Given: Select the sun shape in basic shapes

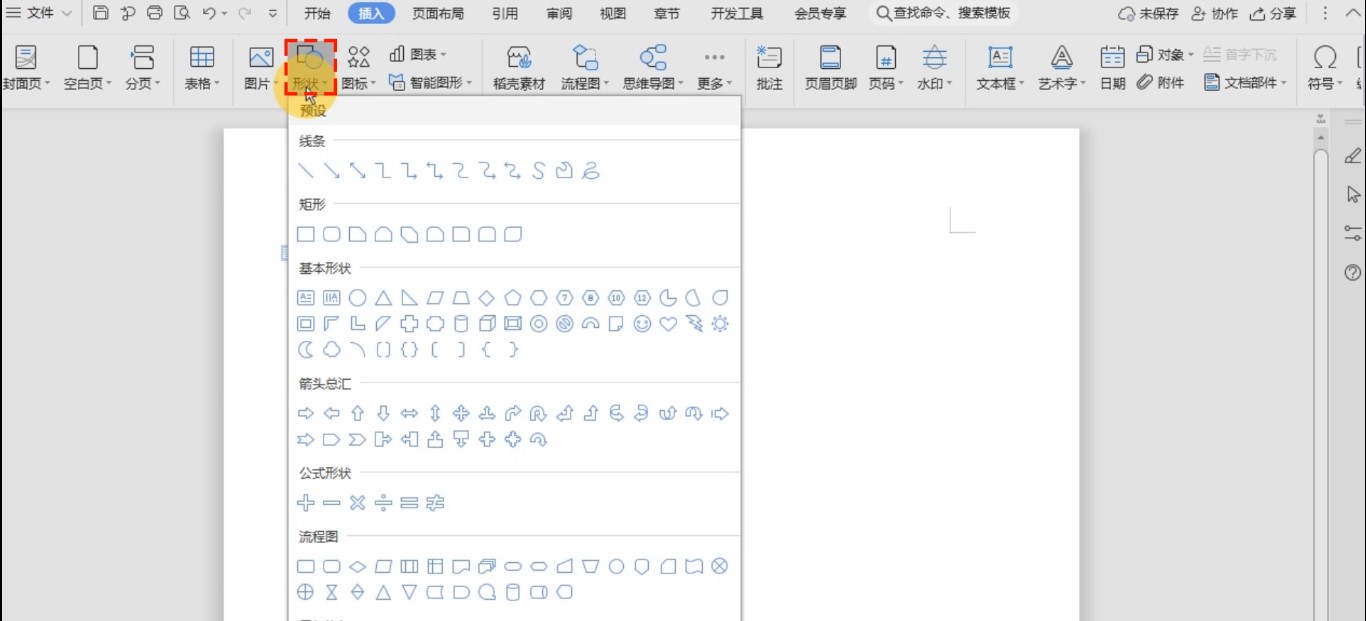Looking at the screenshot, I should (x=720, y=324).
